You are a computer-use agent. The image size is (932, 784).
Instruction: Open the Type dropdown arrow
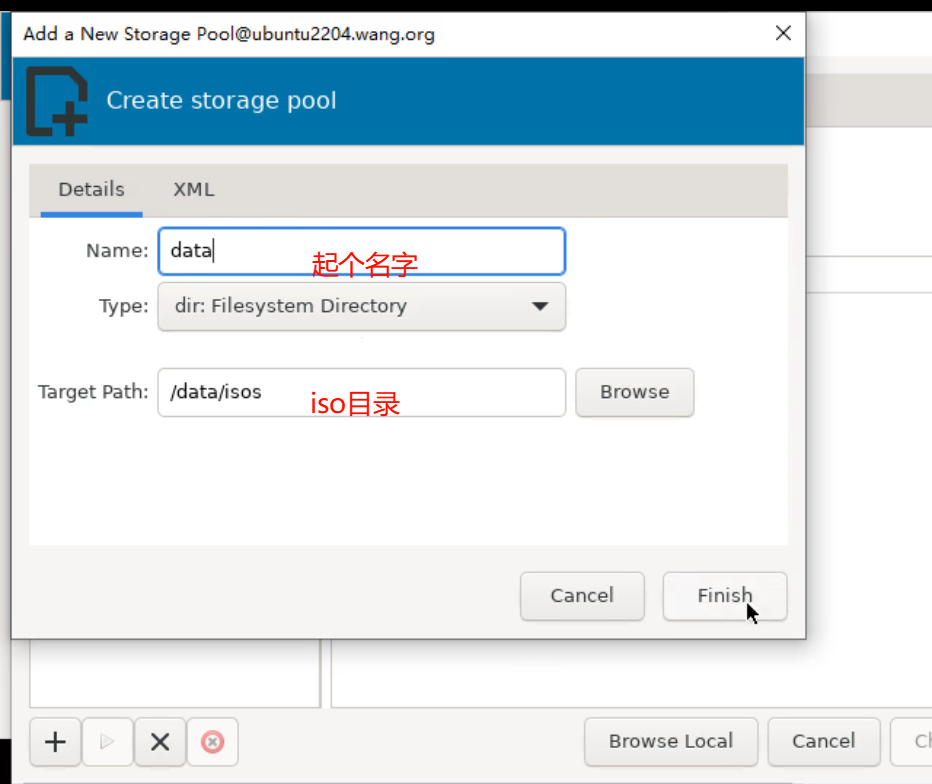tap(540, 306)
